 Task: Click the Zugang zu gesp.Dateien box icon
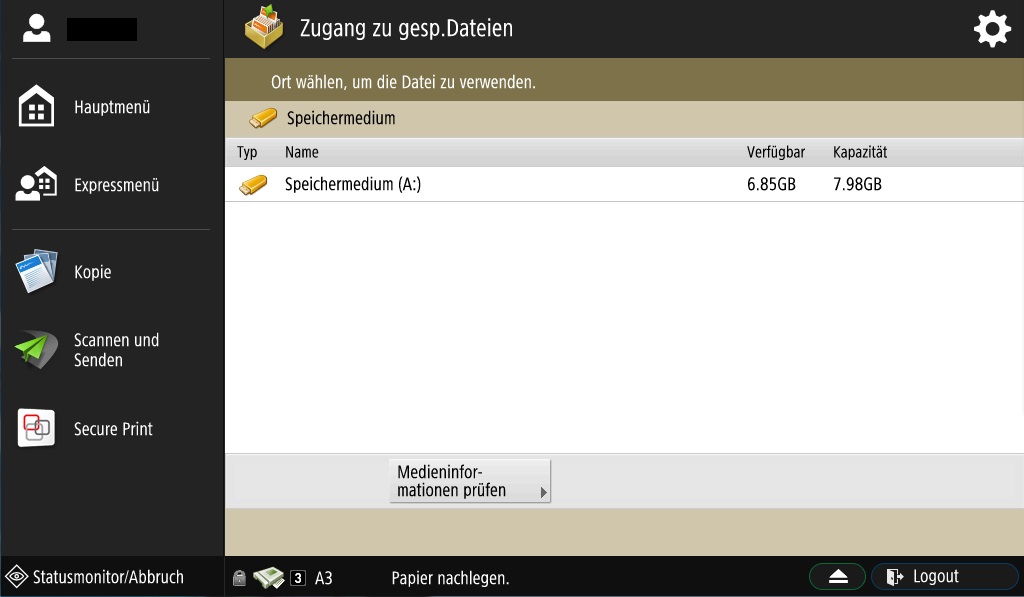264,27
